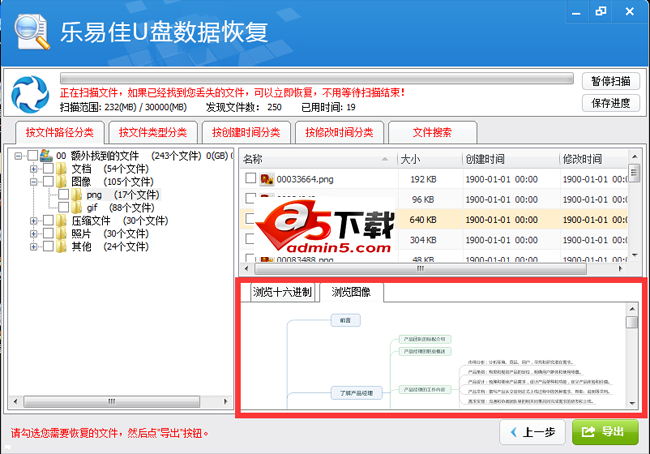The width and height of the screenshot is (650, 454).
Task: Click the image preview vertical scrollbar thumb
Action: [x=632, y=322]
